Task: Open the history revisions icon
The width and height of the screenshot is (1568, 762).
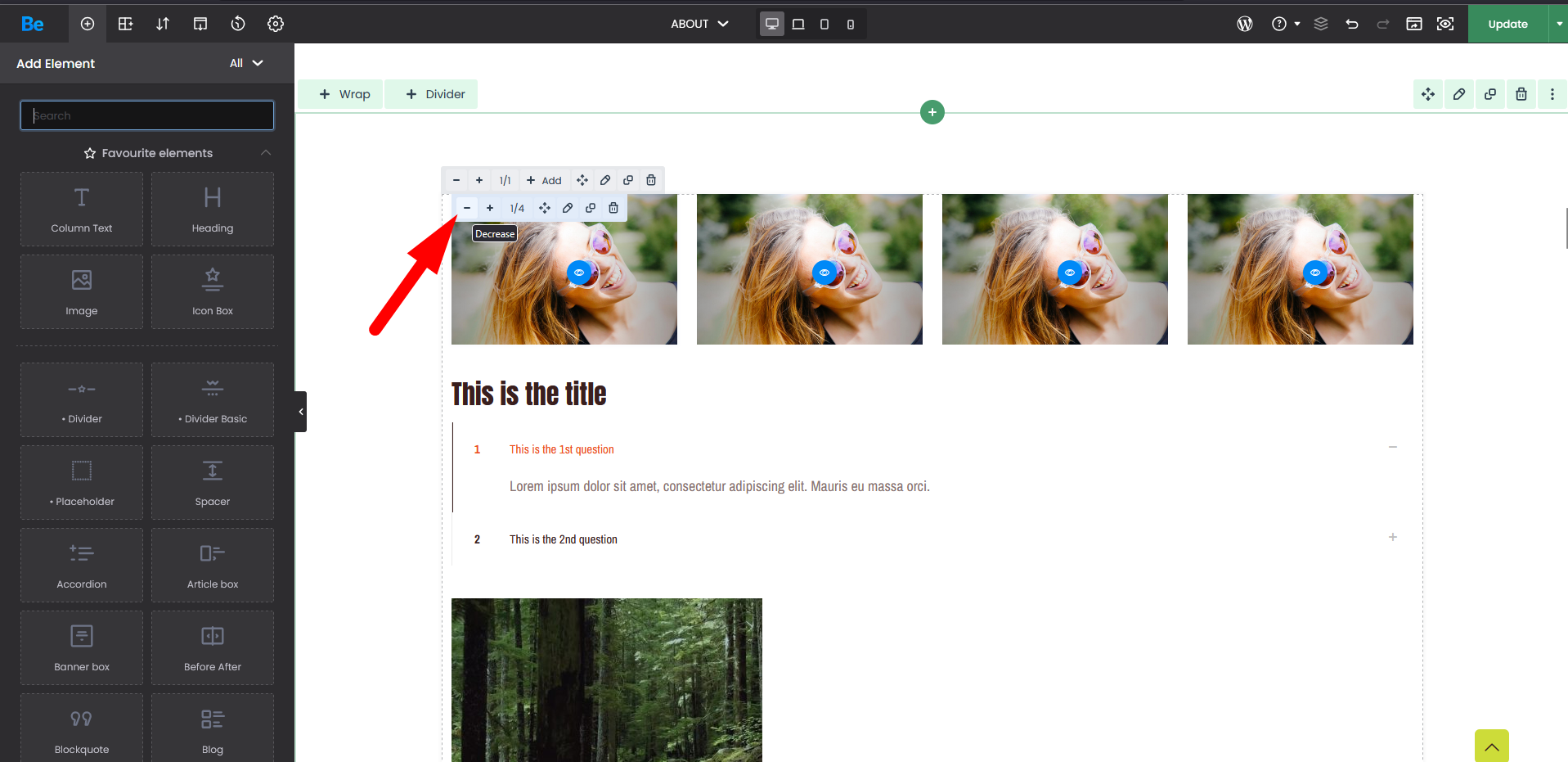Action: [238, 24]
